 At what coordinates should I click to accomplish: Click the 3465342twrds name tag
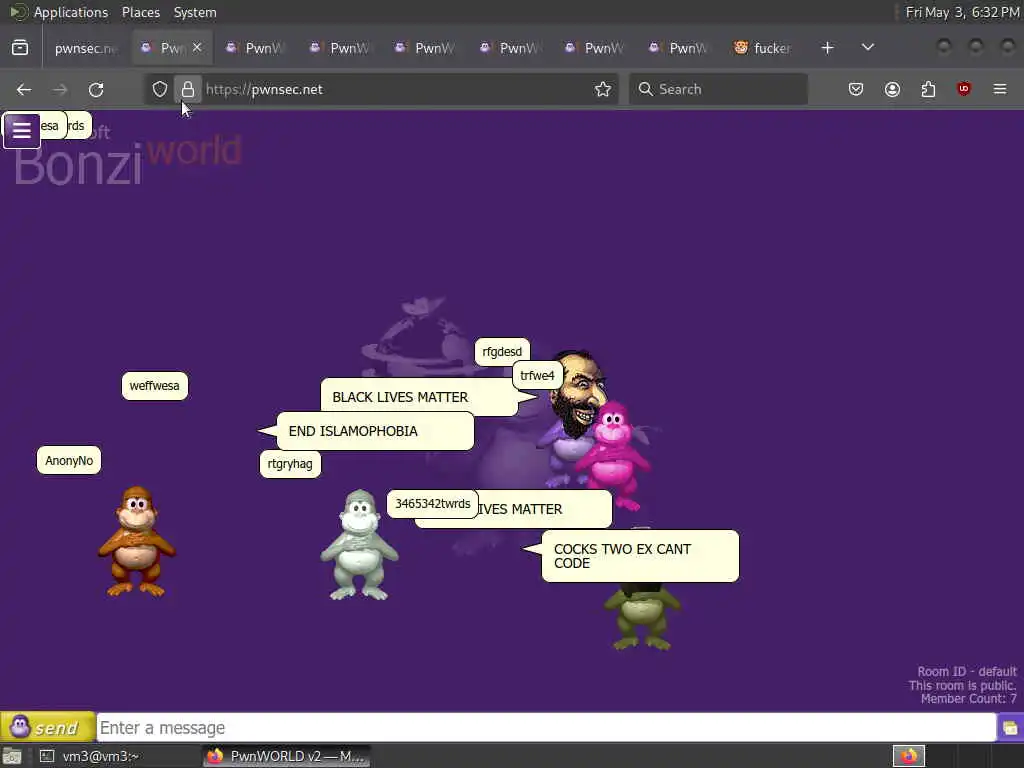432,504
